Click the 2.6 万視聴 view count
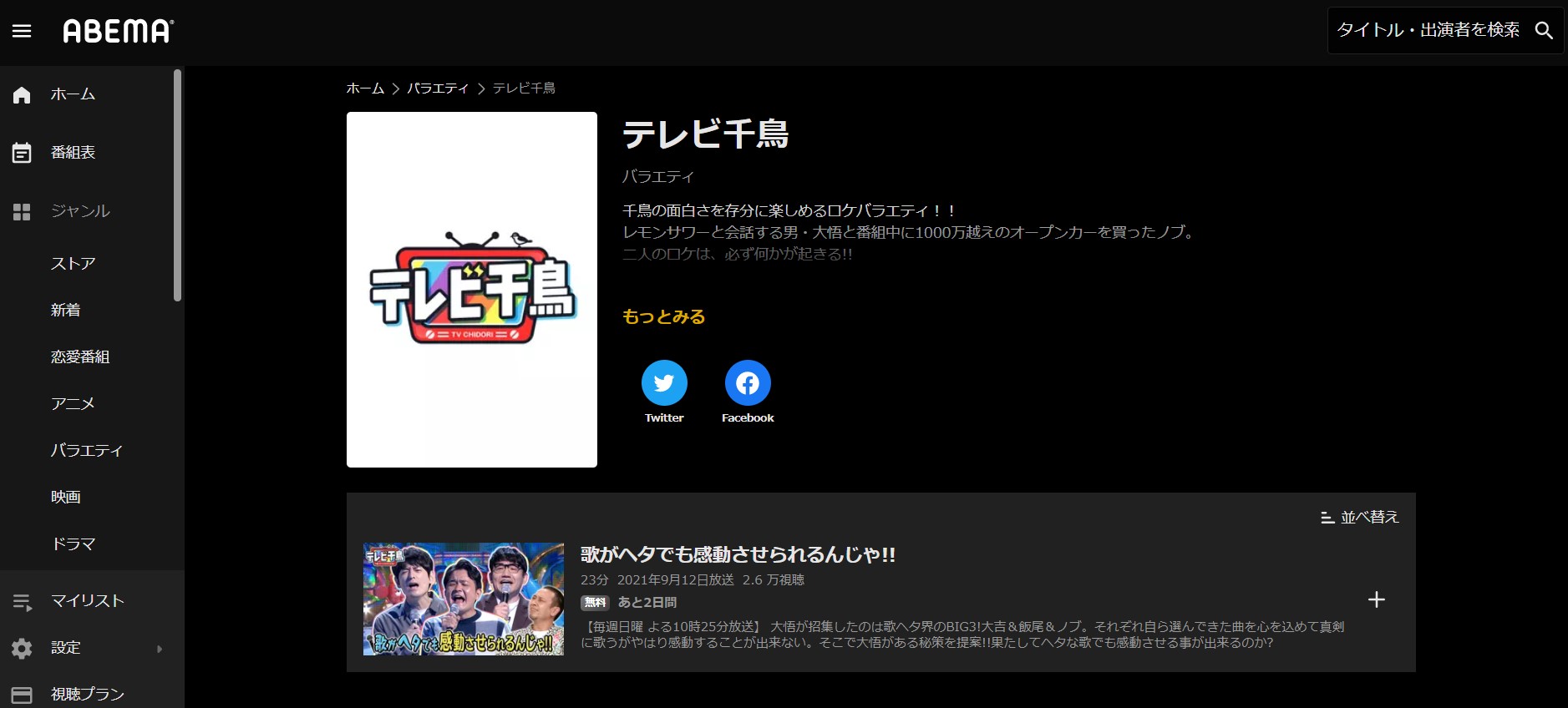 [x=774, y=580]
